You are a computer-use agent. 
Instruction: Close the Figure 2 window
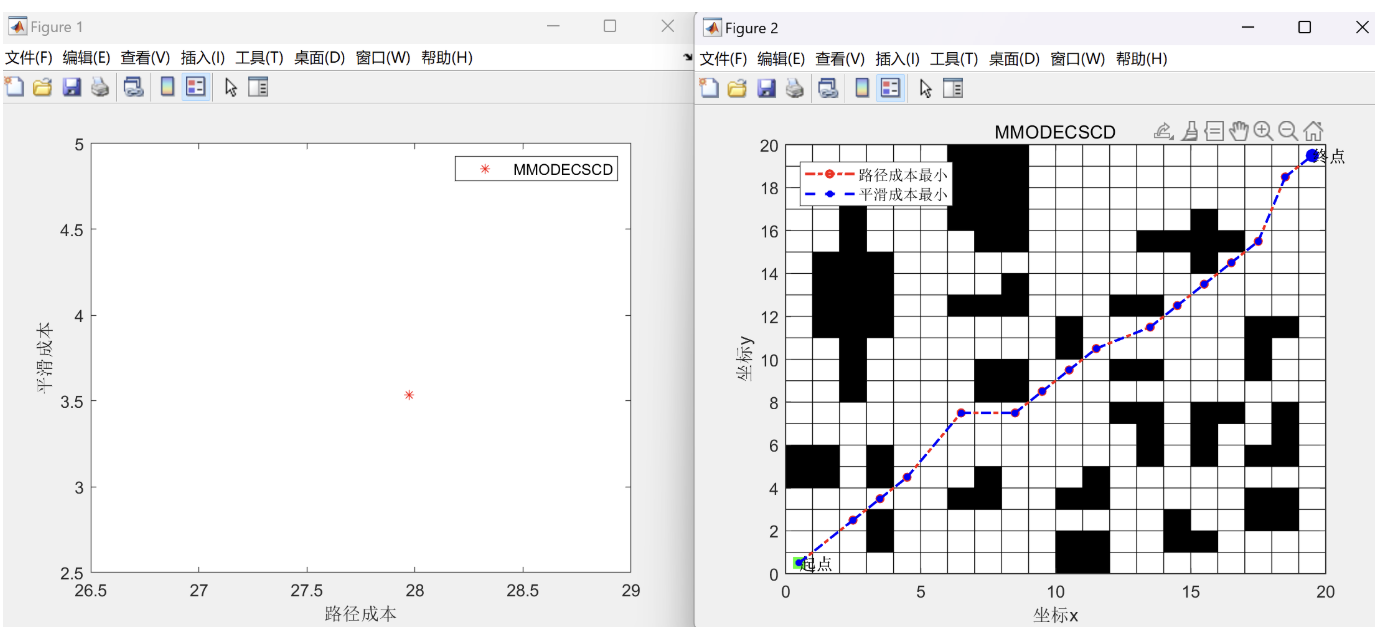pos(1361,28)
